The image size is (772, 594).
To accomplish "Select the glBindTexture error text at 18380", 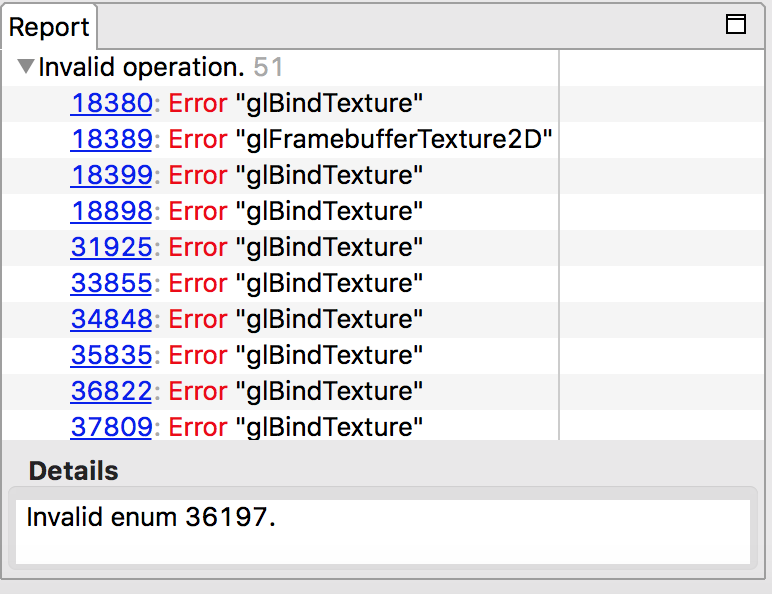I will [329, 103].
